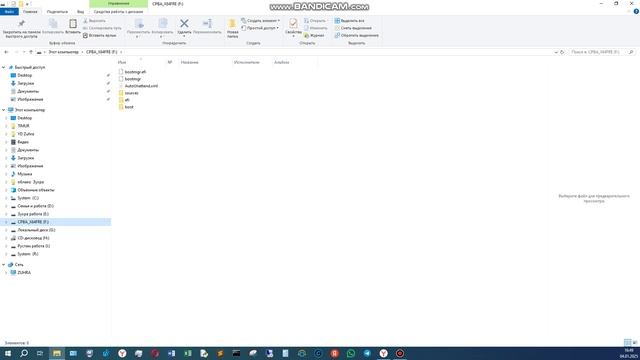Select System (R:) in the tree
This screenshot has width=640, height=360.
pos(28,254)
